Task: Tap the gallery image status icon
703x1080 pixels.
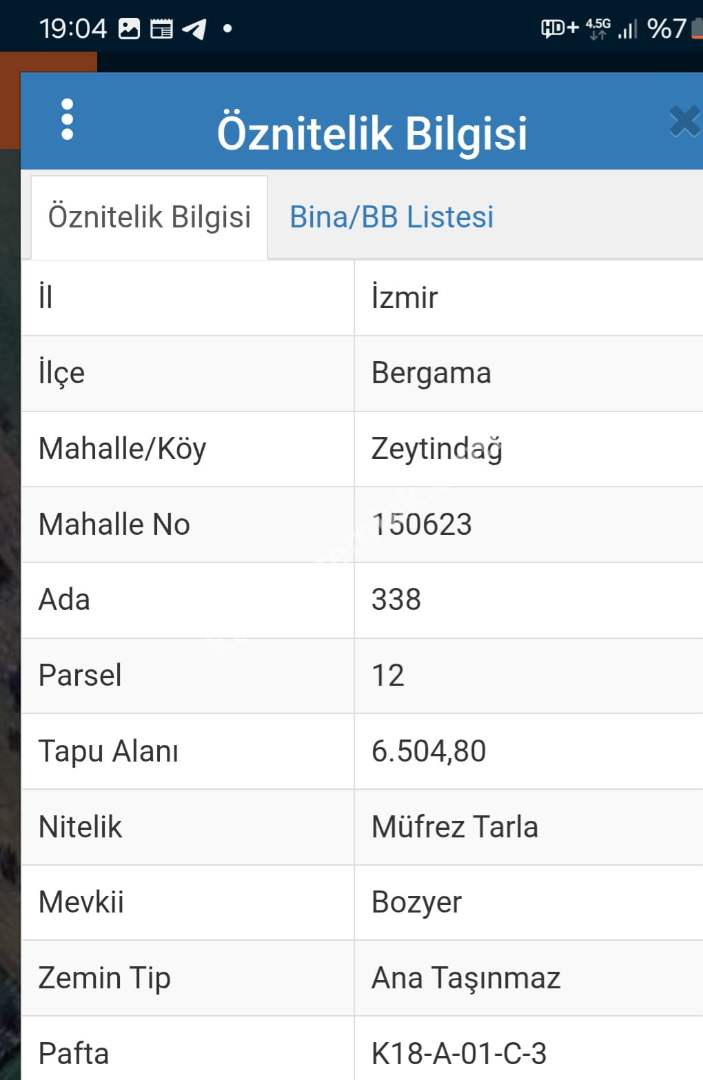Action: pos(129,28)
